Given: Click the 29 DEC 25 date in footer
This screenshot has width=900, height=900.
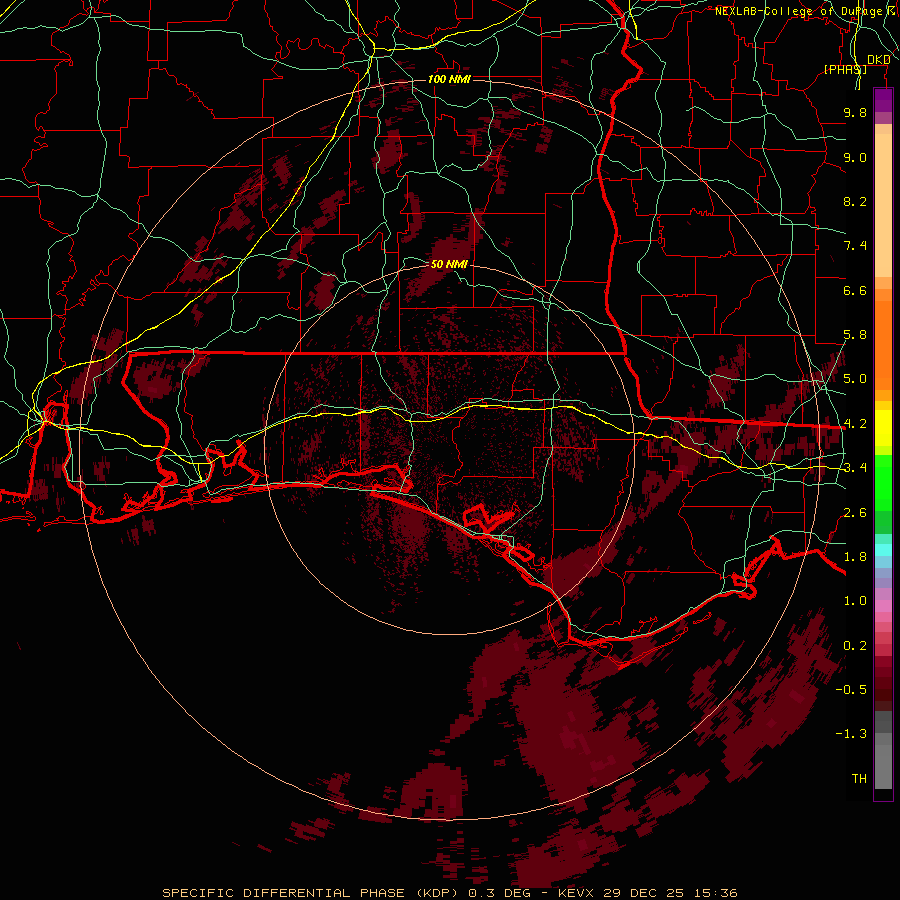Looking at the screenshot, I should click(644, 893).
